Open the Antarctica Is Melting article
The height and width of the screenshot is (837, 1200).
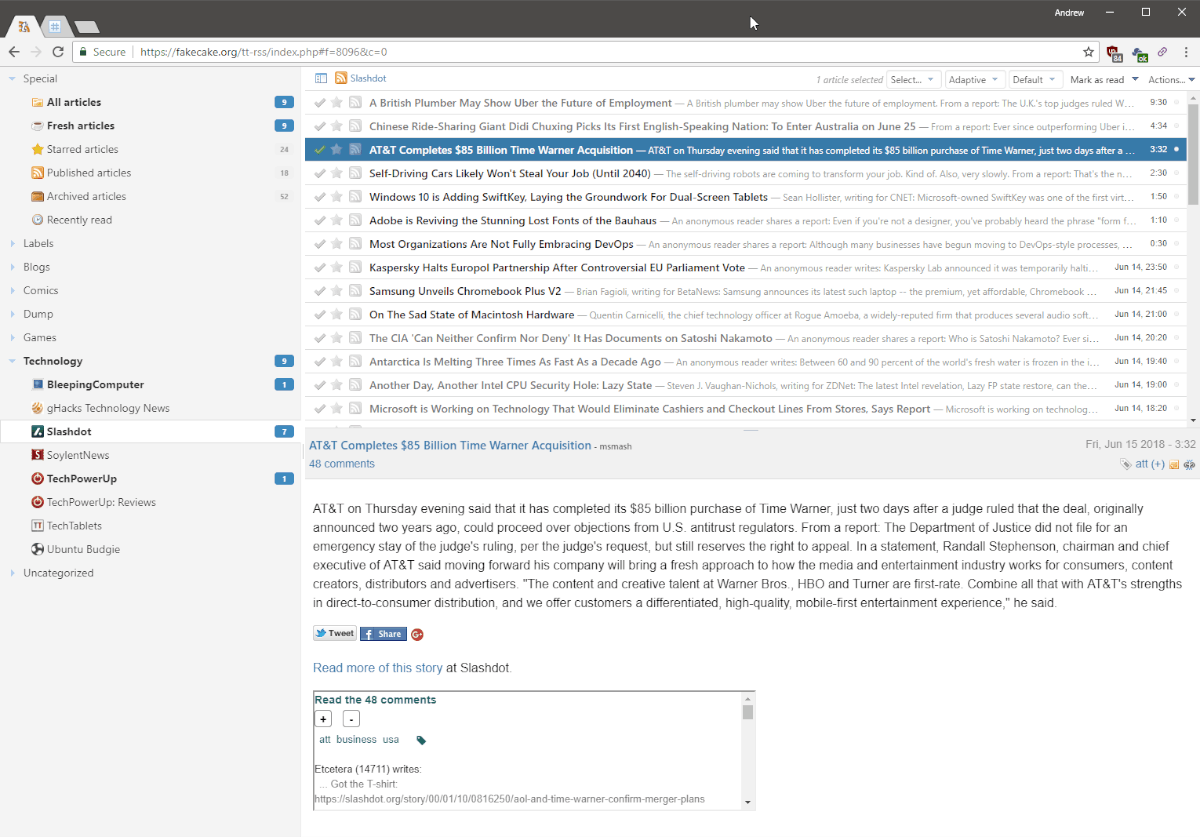(x=515, y=362)
